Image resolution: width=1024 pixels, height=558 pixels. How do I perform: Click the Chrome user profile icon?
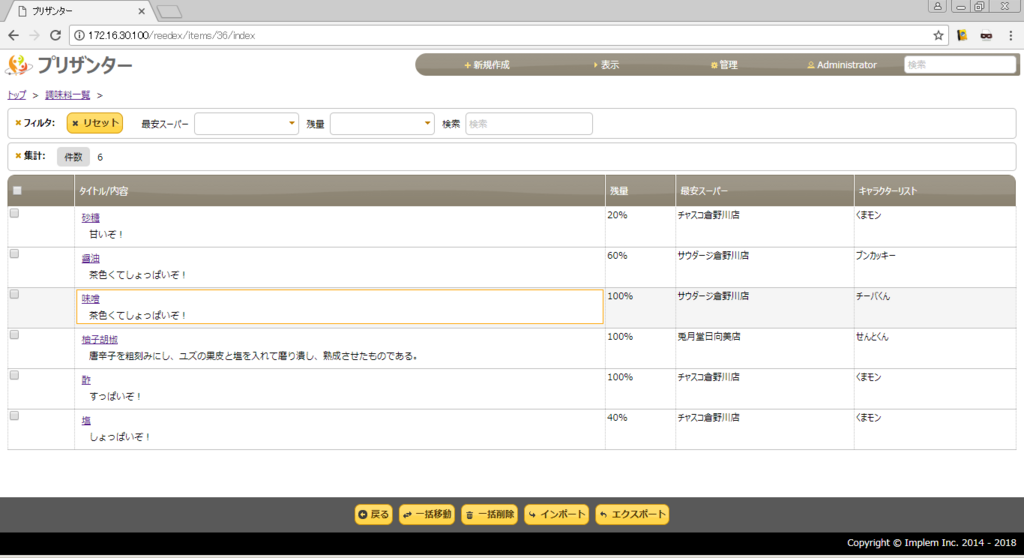coord(937,6)
